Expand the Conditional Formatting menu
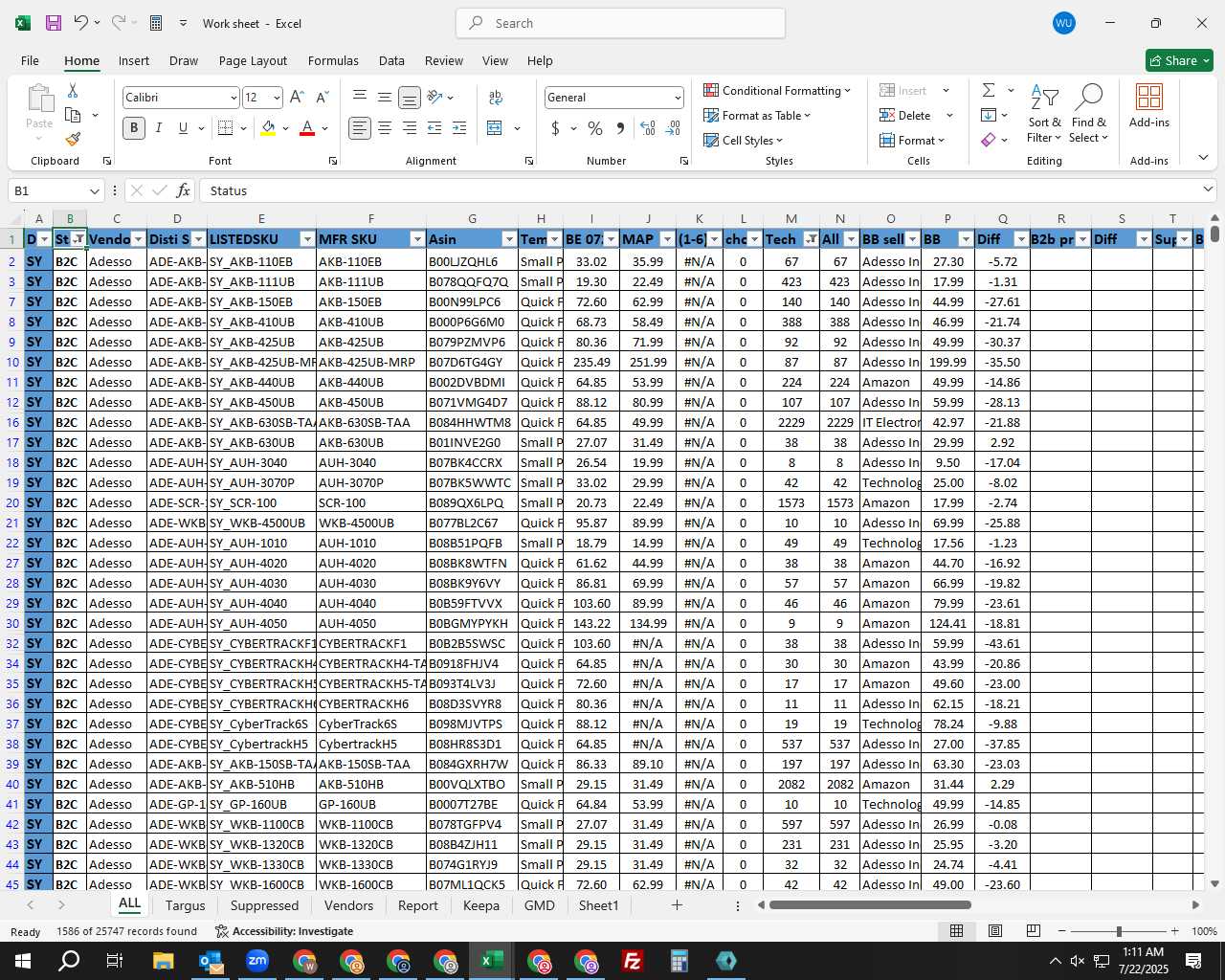The image size is (1225, 980). (777, 90)
